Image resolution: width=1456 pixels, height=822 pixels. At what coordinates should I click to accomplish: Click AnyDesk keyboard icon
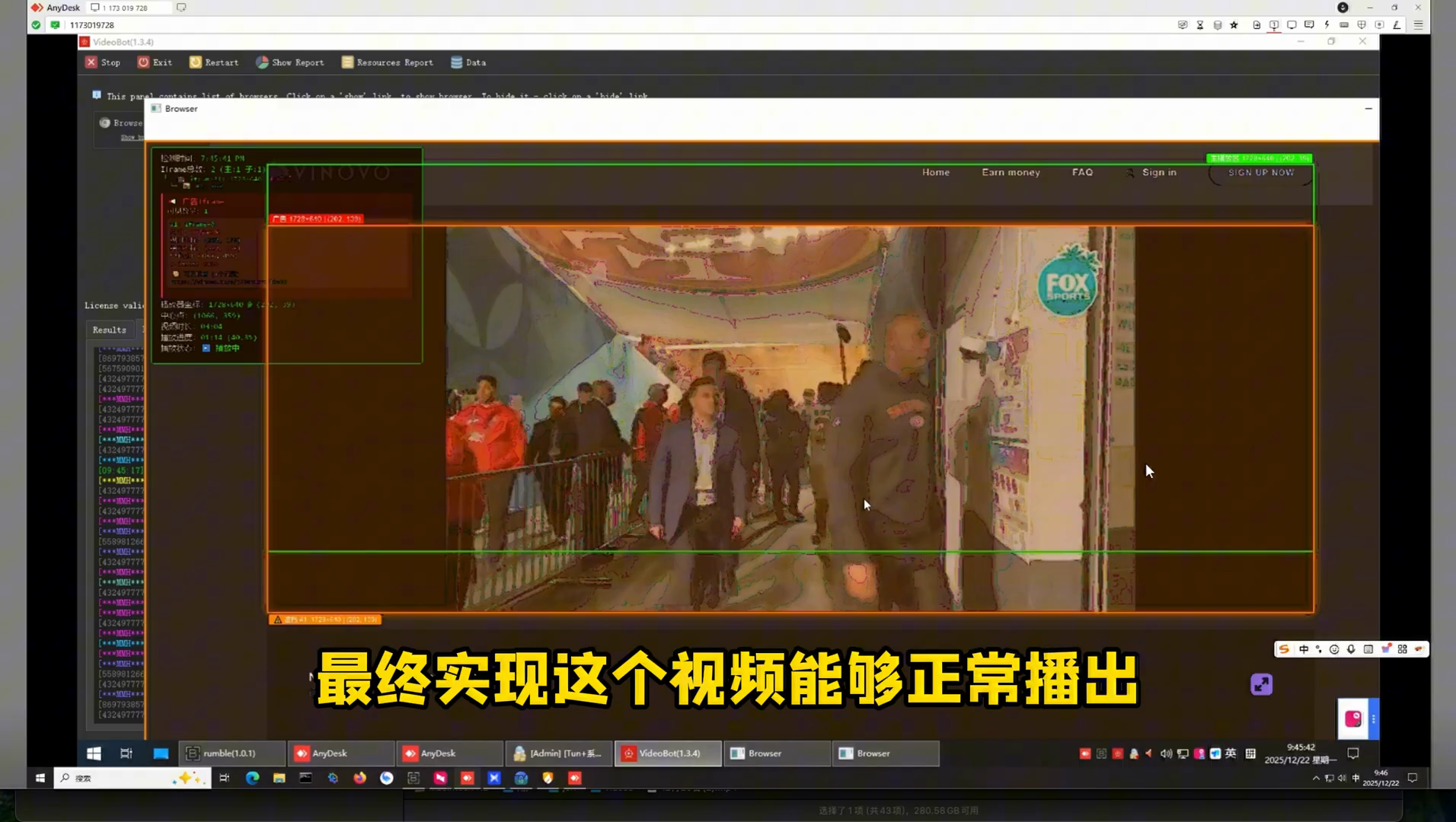(x=1344, y=25)
